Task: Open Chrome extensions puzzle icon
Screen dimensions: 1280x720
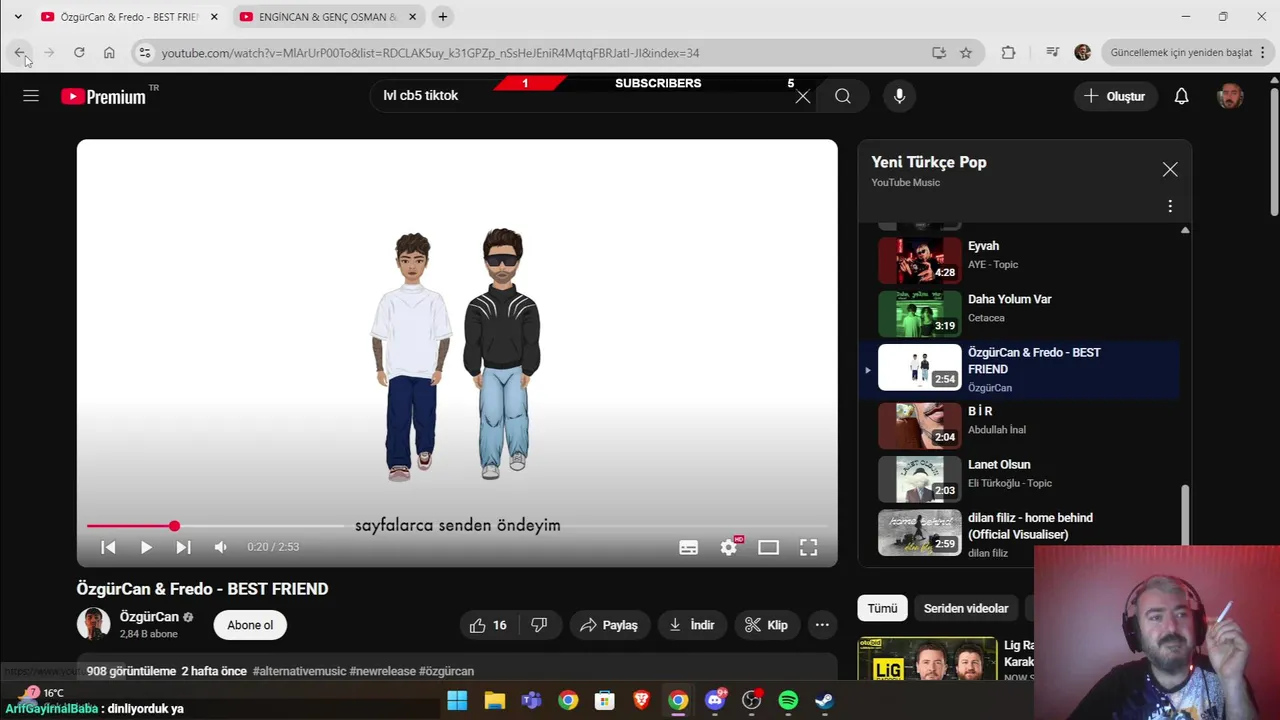Action: (x=1008, y=53)
